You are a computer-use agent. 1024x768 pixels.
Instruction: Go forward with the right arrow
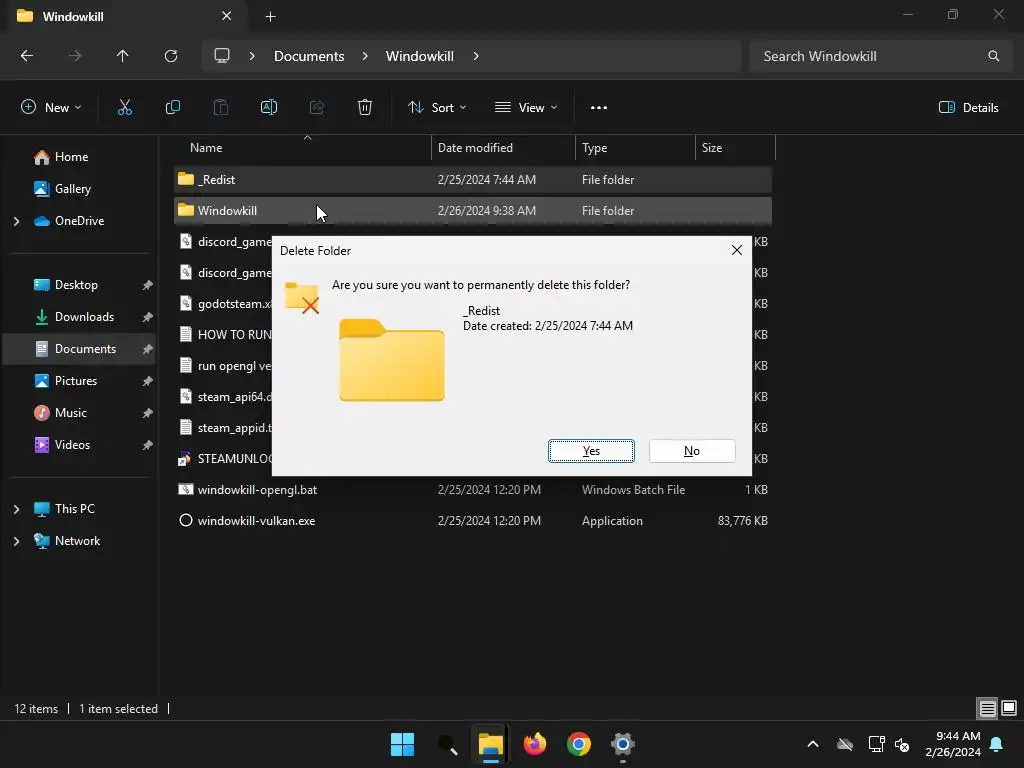74,56
